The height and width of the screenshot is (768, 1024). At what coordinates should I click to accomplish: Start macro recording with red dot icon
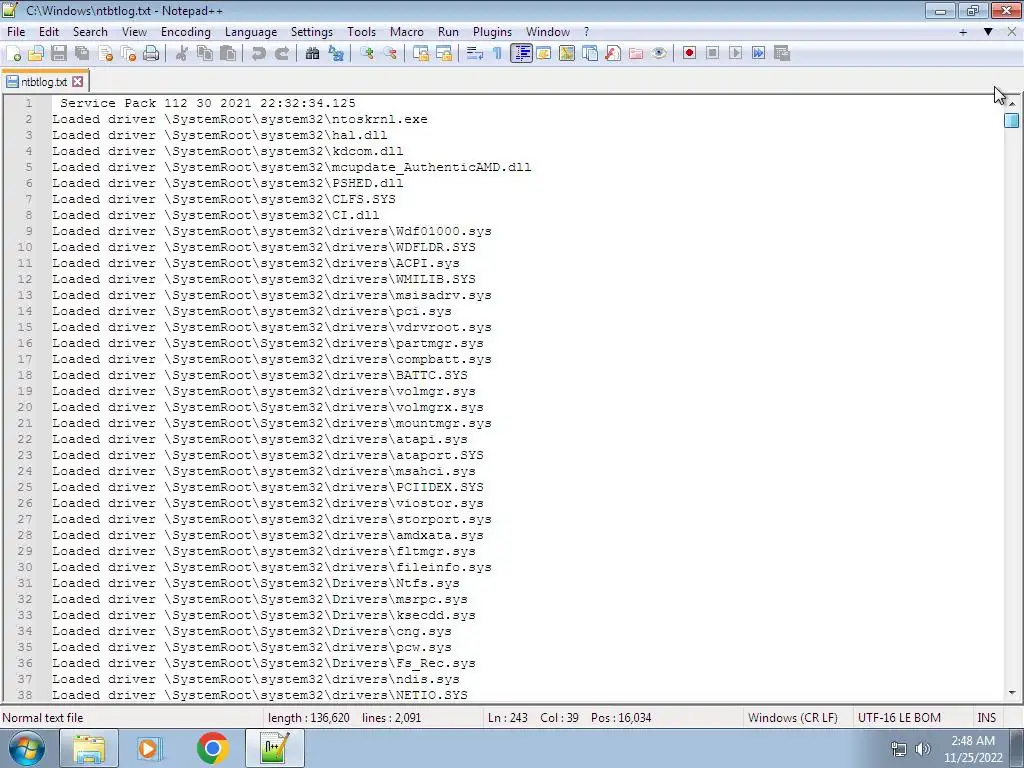[690, 54]
